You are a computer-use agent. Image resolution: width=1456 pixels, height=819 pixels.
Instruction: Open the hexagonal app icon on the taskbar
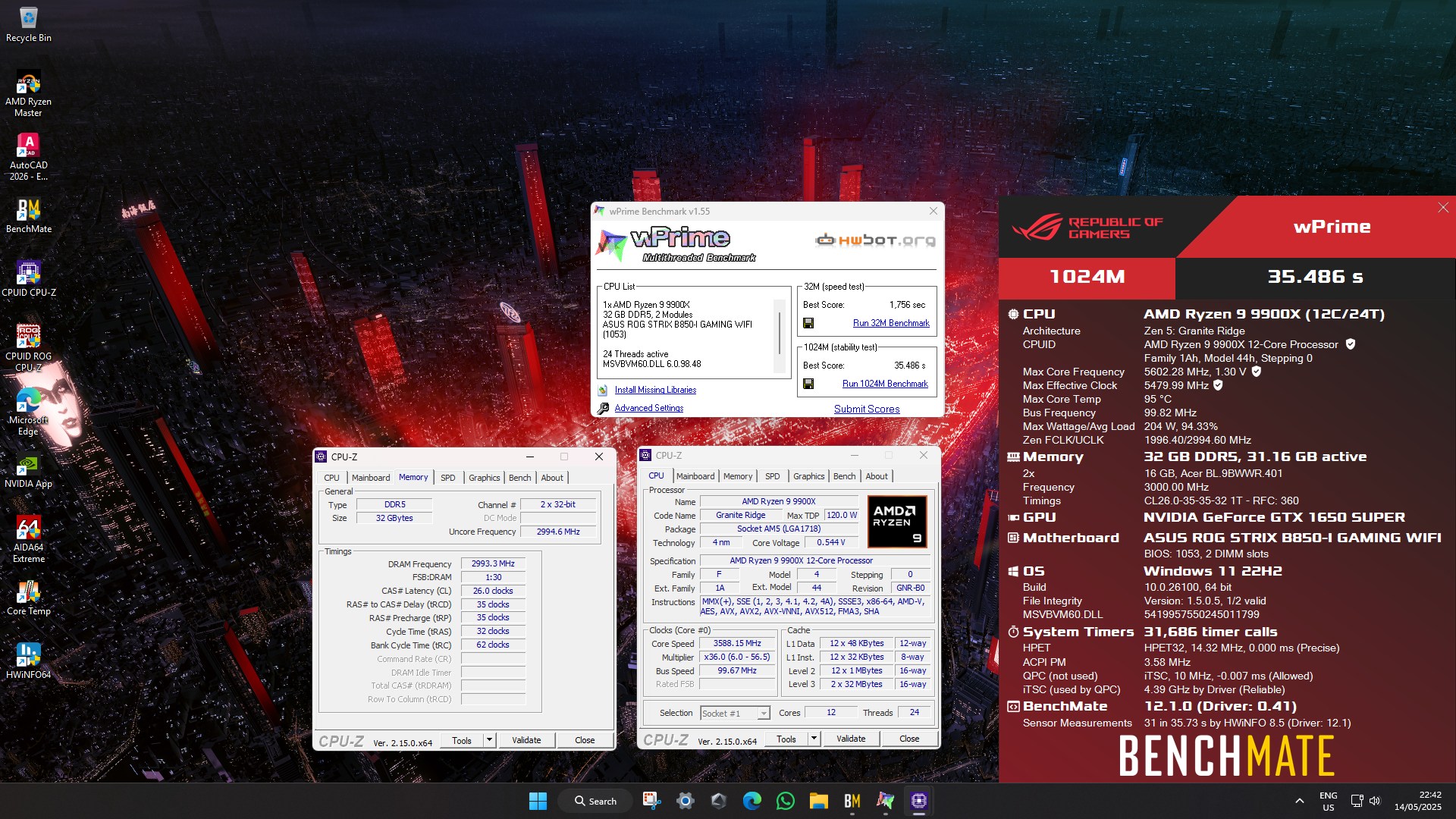(718, 801)
